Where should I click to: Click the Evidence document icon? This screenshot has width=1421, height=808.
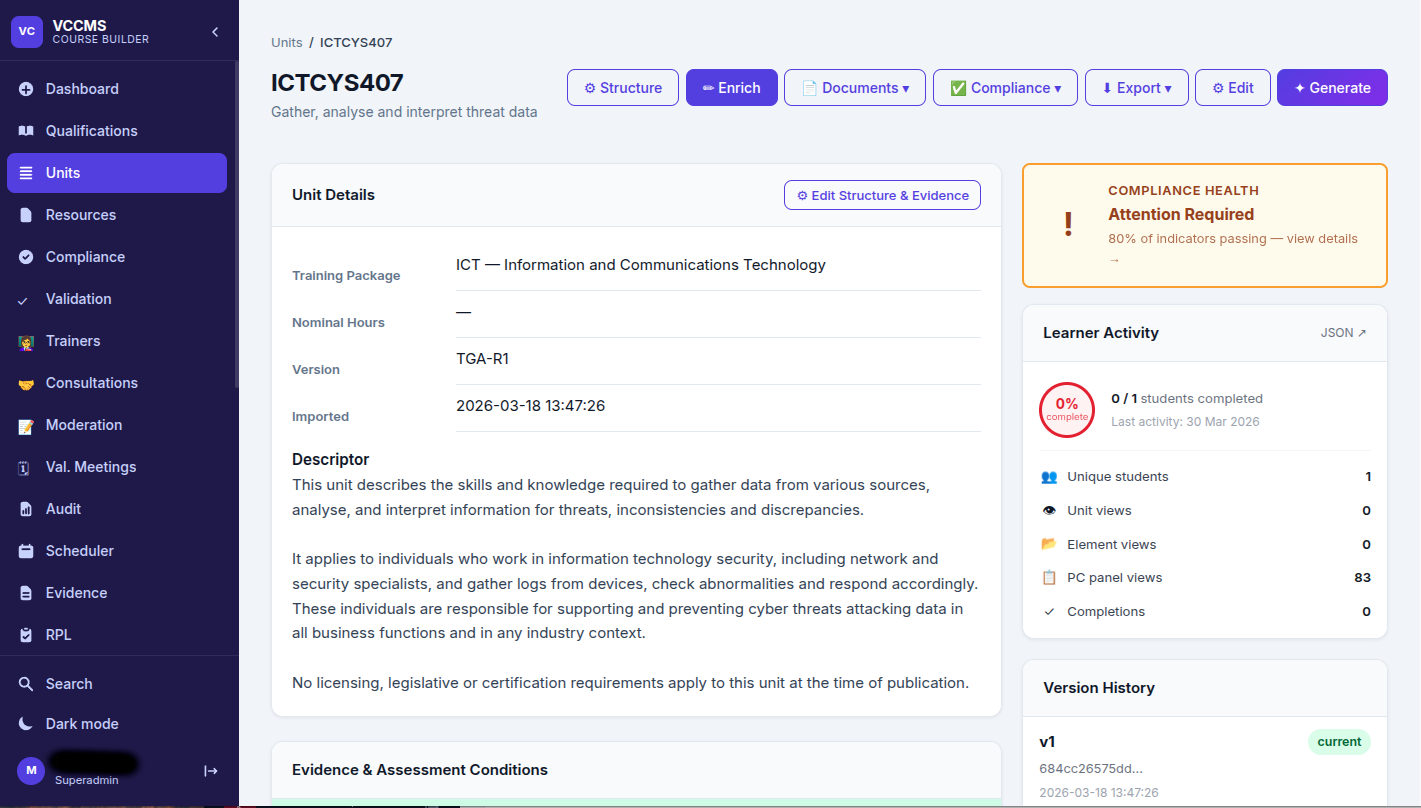click(26, 593)
